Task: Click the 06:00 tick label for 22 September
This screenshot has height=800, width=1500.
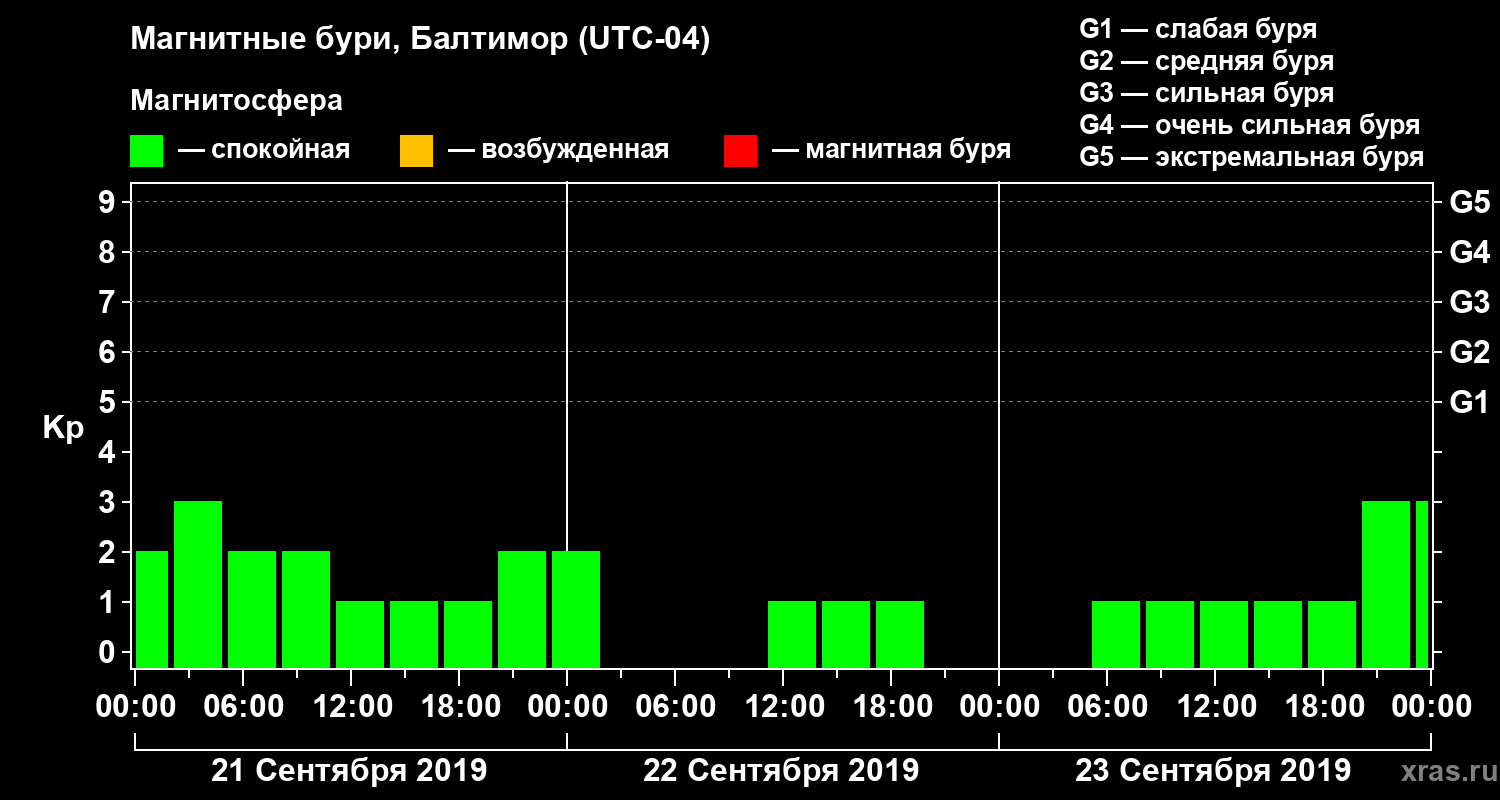Action: 675,707
